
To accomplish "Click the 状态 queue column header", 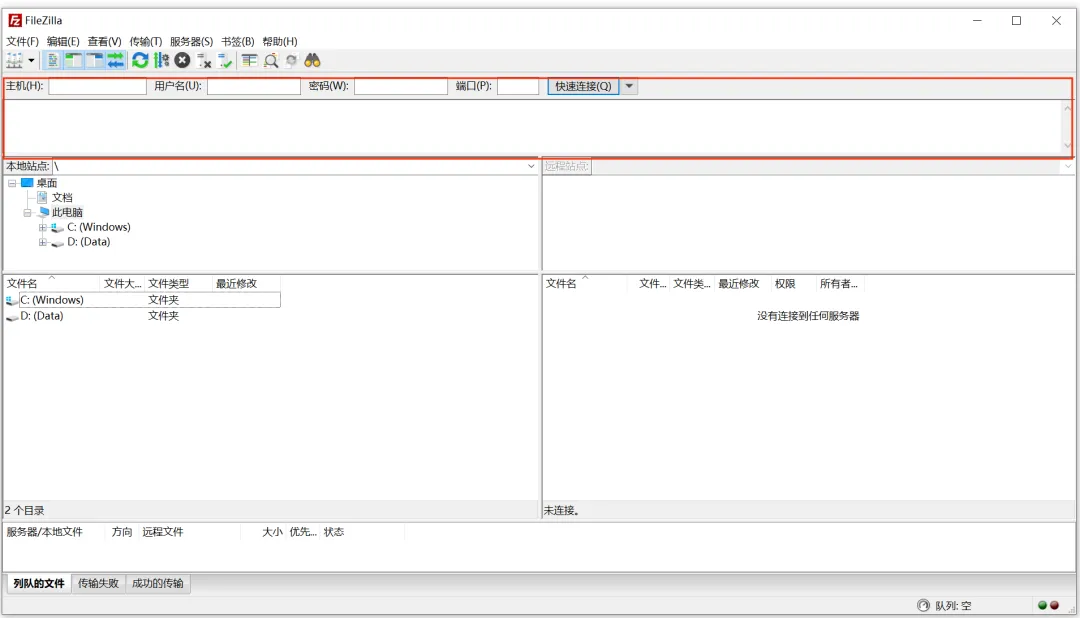I will (362, 533).
